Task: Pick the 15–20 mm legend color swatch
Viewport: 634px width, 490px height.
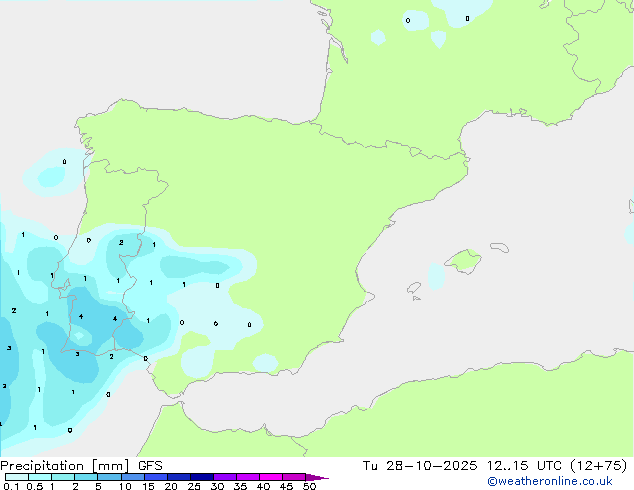Action: coord(156,477)
